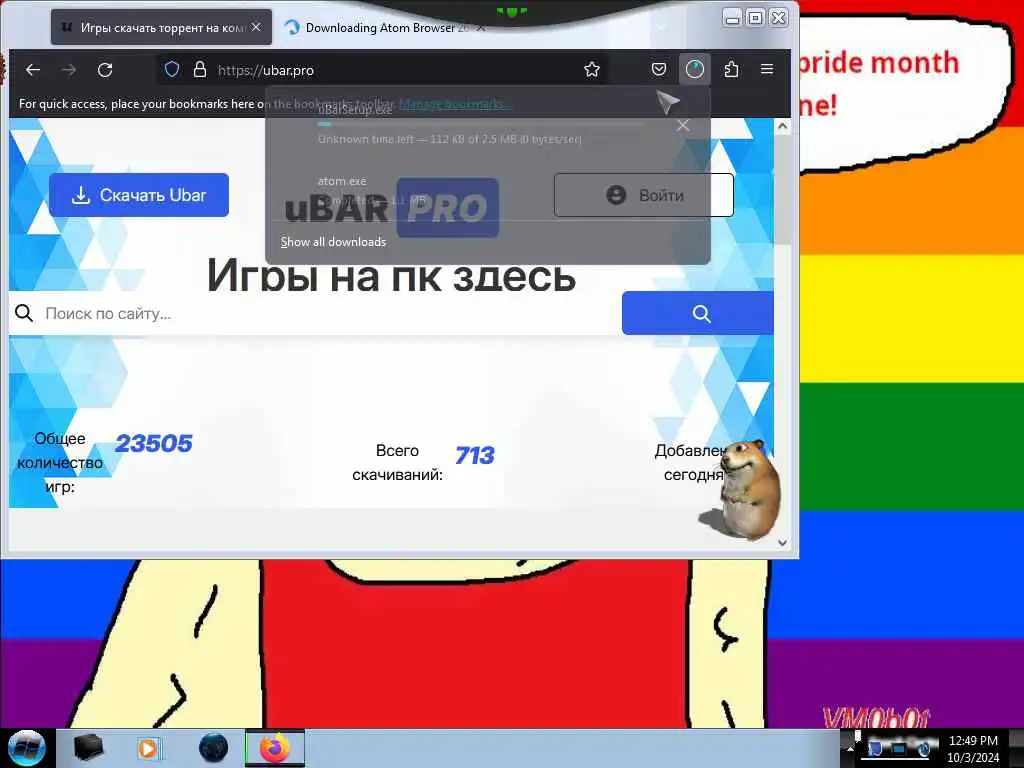This screenshot has height=768, width=1024.
Task: Click the page scrollbar down arrow
Action: pyautogui.click(x=782, y=542)
